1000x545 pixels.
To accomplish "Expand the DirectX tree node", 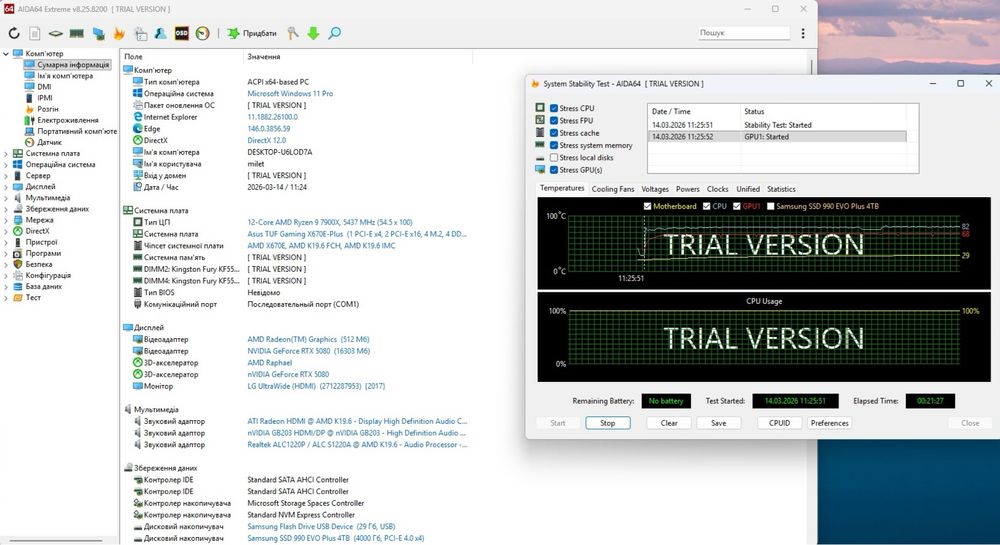I will click(x=6, y=231).
